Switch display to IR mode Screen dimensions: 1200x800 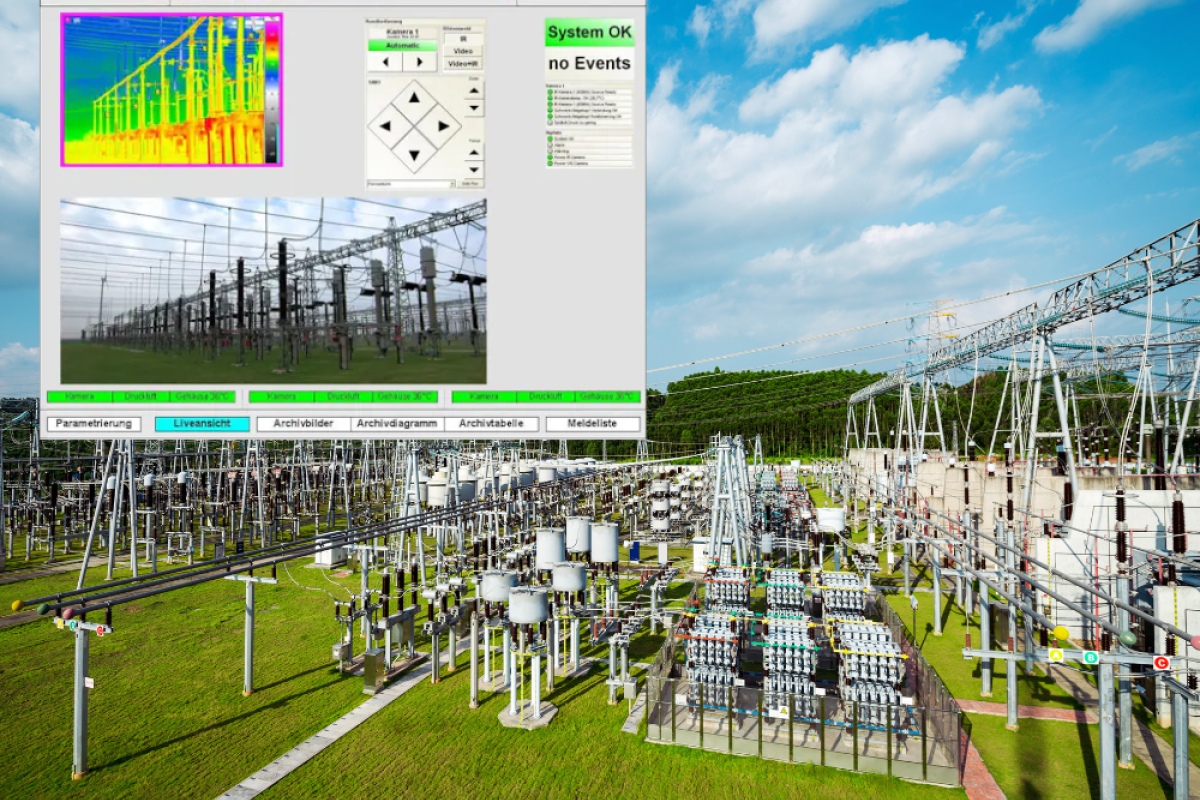click(464, 38)
